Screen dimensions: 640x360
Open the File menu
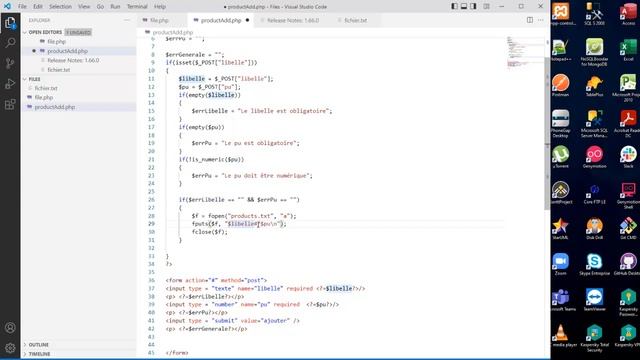(x=22, y=7)
